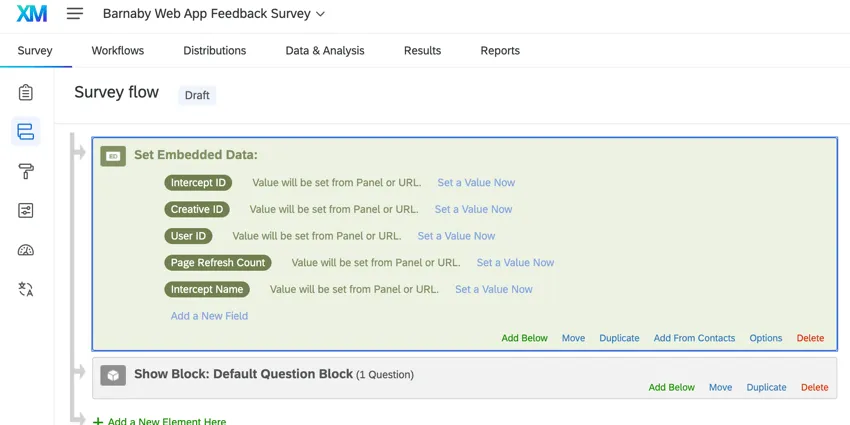This screenshot has height=425, width=850.
Task: Click Add a New Element Here
Action: click(x=166, y=421)
